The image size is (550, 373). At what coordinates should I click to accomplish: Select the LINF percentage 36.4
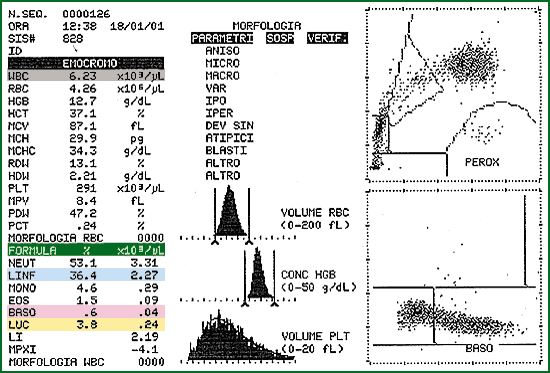82,275
